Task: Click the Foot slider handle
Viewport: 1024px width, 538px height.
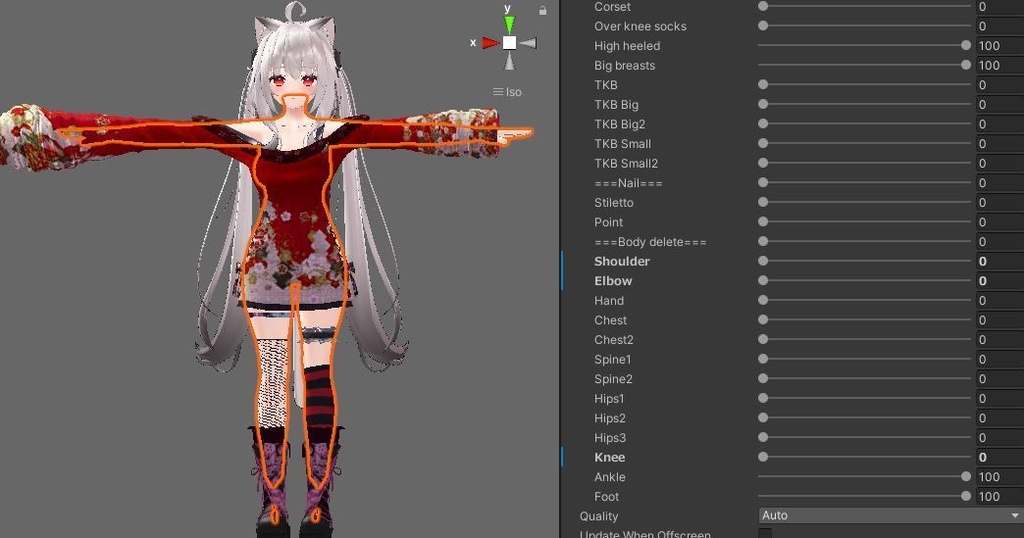Action: (x=966, y=496)
